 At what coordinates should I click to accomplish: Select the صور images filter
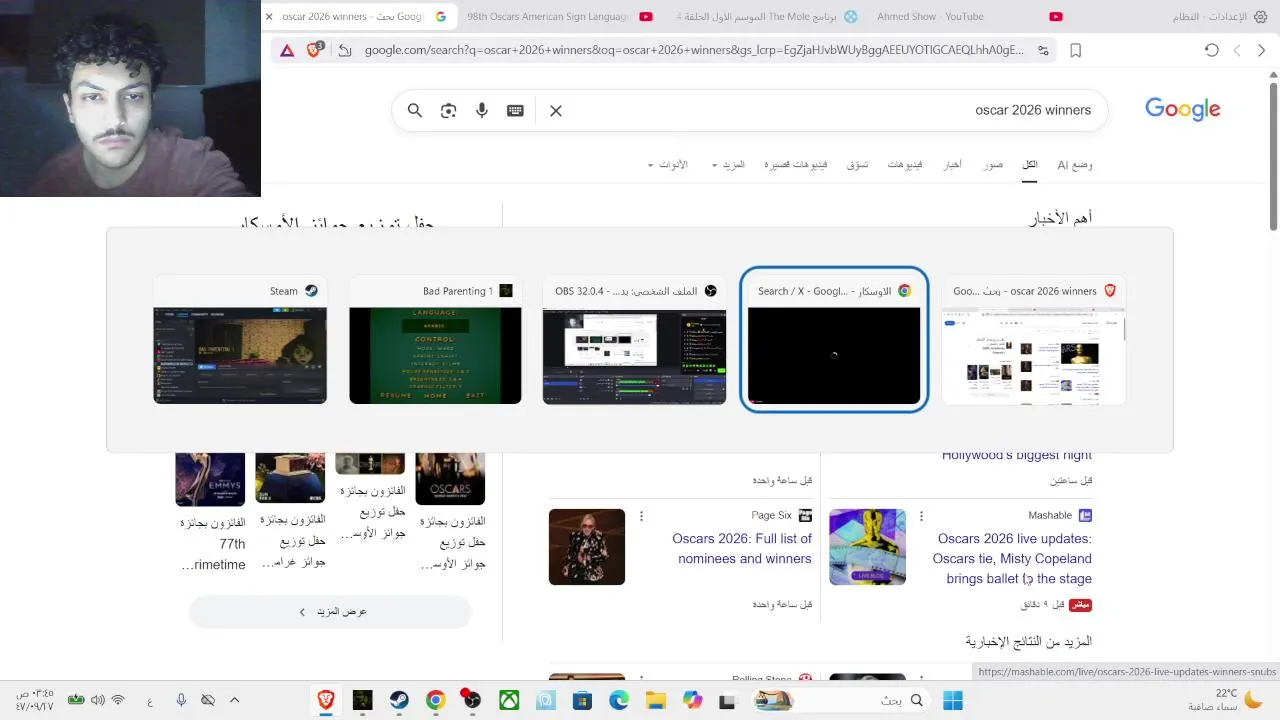993,165
